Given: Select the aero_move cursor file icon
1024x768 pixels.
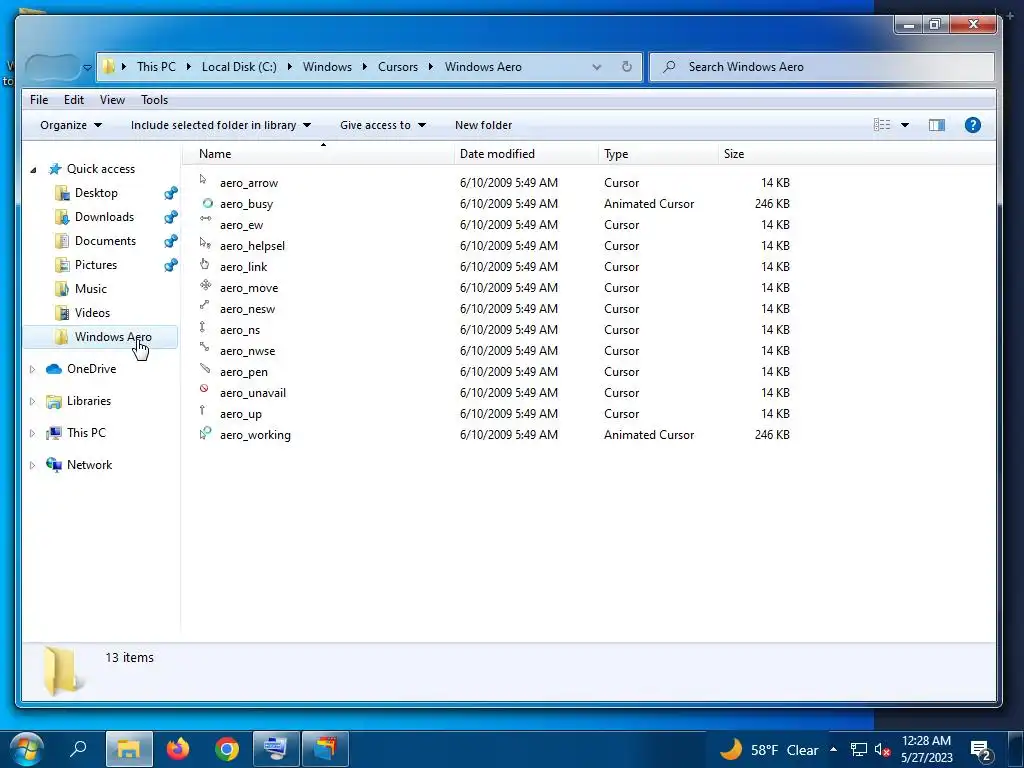Looking at the screenshot, I should click(205, 285).
